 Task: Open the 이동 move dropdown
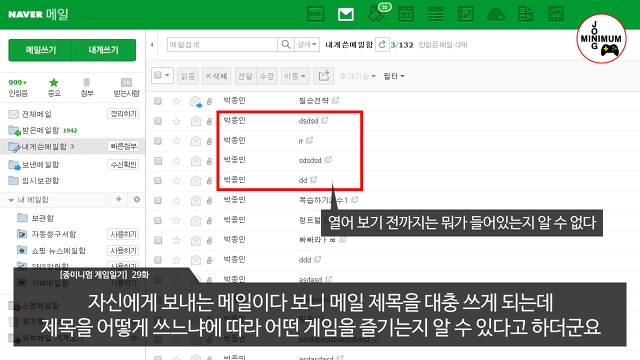[295, 76]
